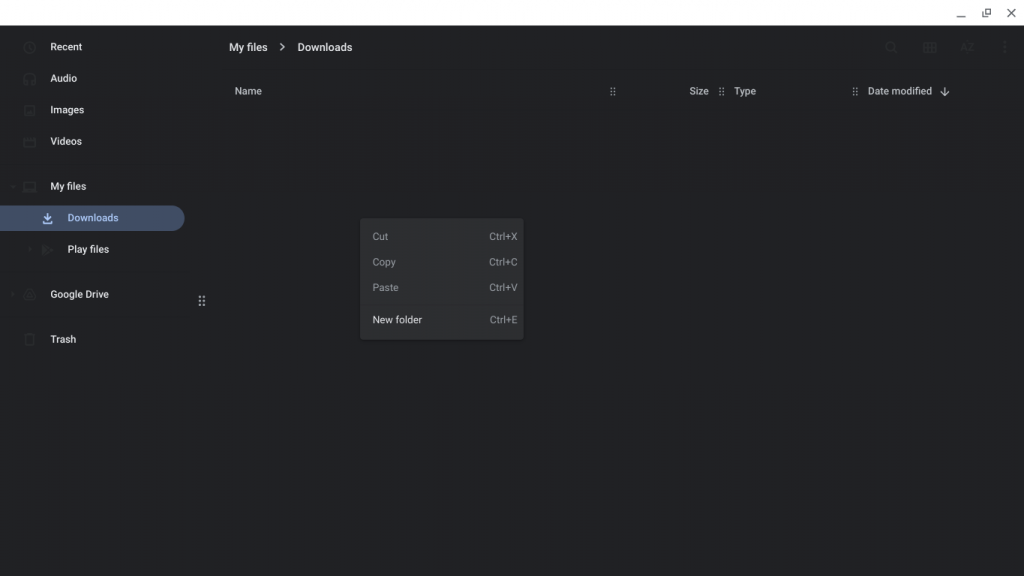Collapse the My files tree arrow

click(x=12, y=187)
